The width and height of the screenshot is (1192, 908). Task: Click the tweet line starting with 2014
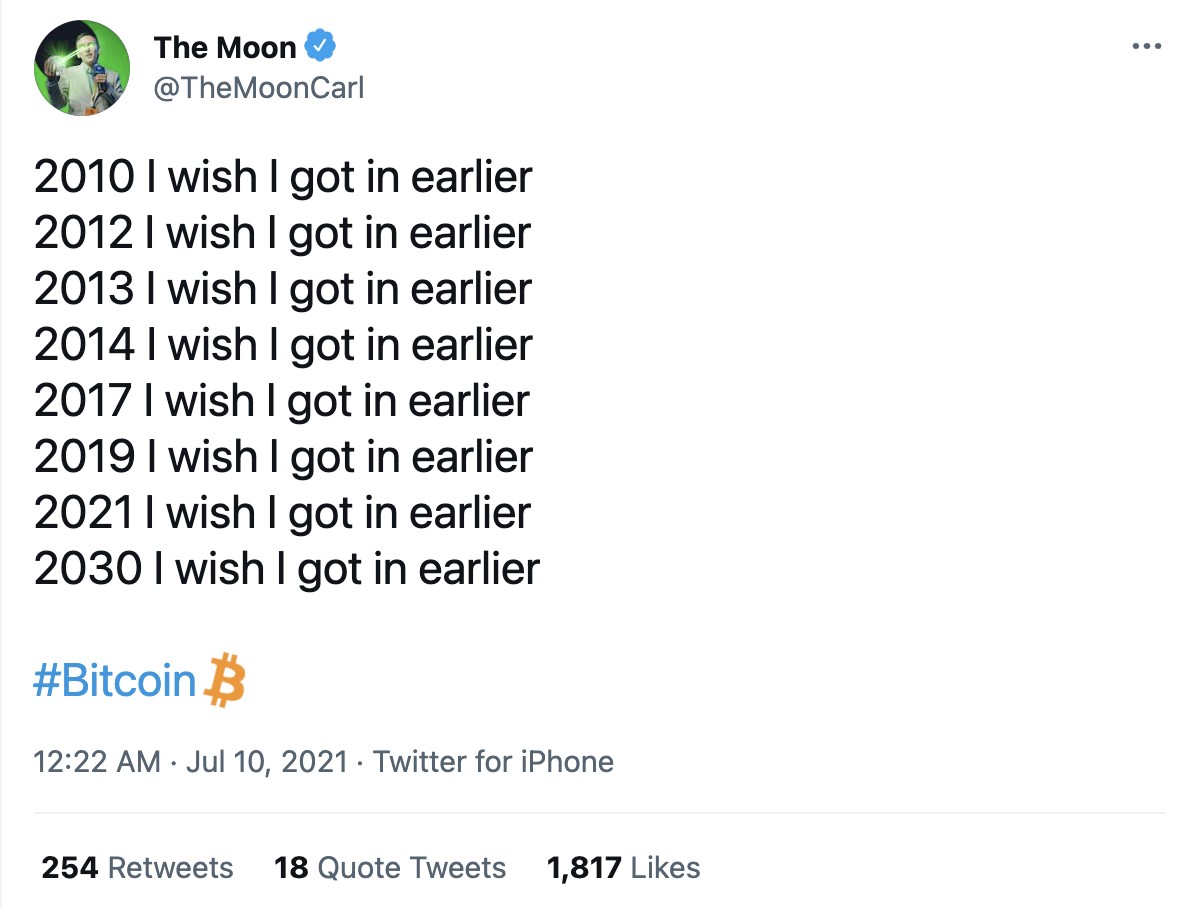(x=283, y=345)
